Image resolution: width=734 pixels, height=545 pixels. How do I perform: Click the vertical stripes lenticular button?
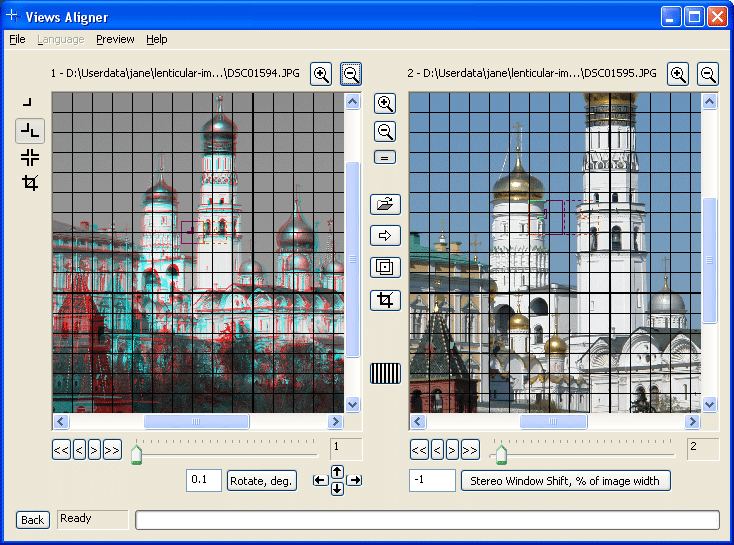tap(385, 373)
